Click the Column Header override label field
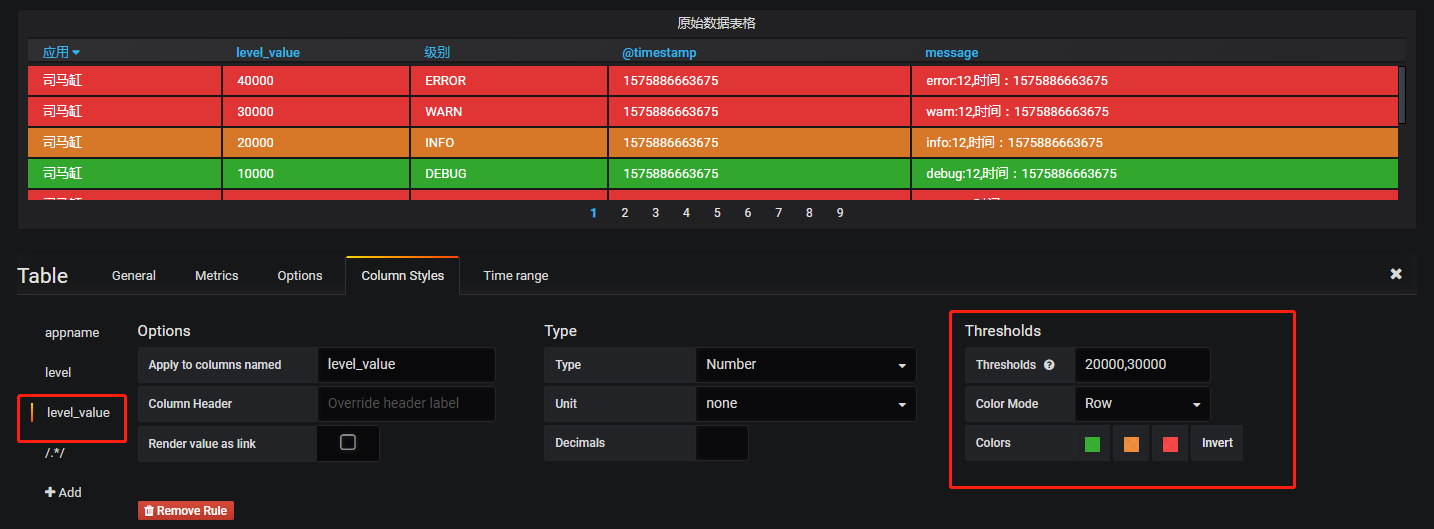1434x529 pixels. click(406, 404)
